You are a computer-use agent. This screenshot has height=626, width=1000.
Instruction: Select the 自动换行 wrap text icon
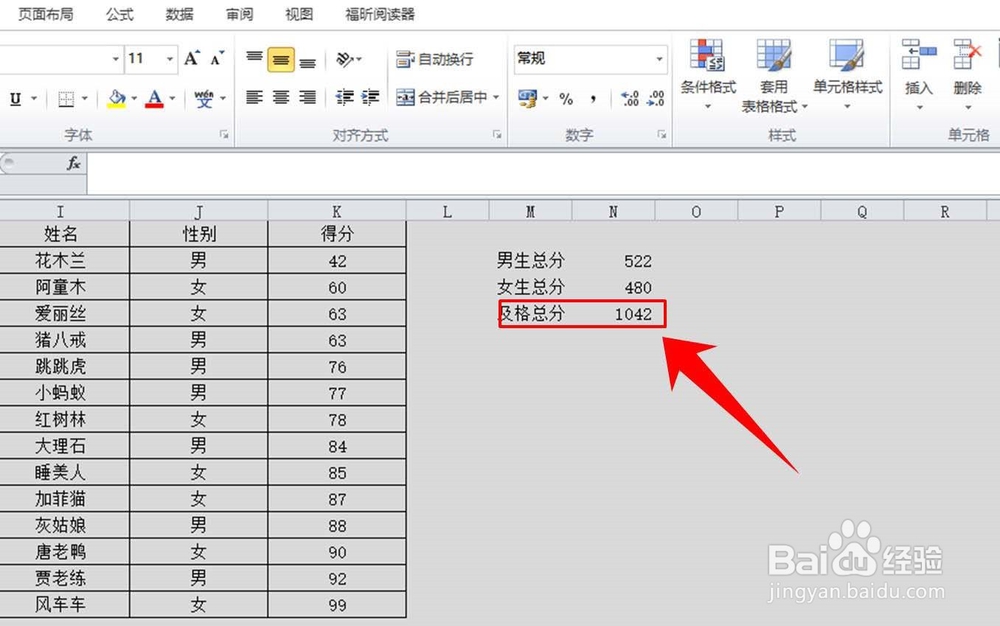coord(402,59)
